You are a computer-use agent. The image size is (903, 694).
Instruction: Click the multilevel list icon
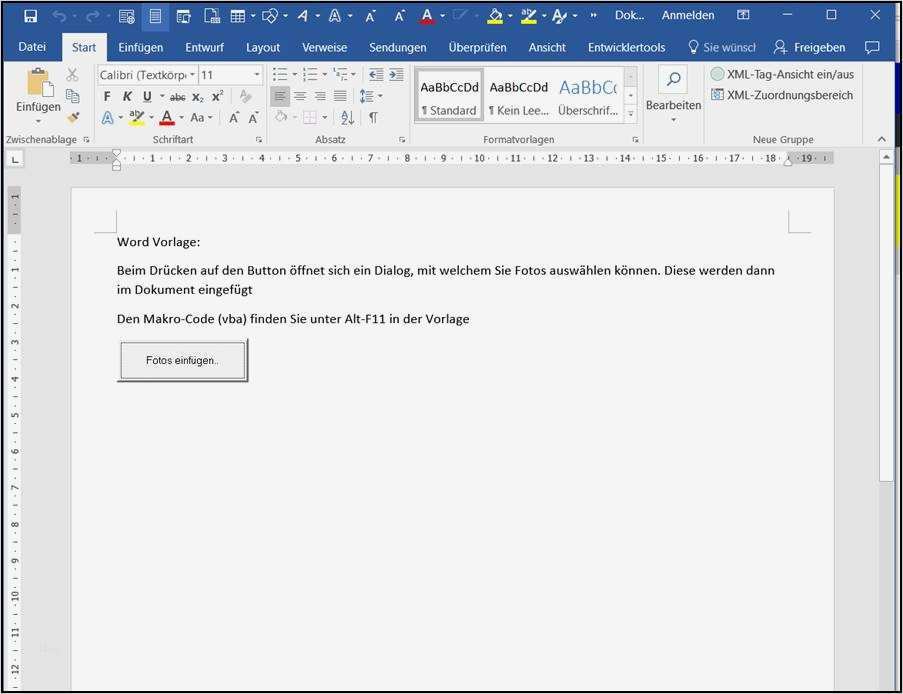click(x=341, y=74)
